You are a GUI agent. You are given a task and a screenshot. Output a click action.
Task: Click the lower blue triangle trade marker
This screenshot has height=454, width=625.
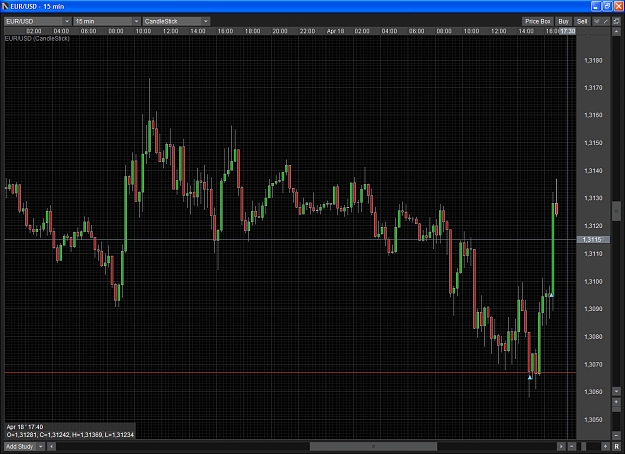[x=530, y=377]
